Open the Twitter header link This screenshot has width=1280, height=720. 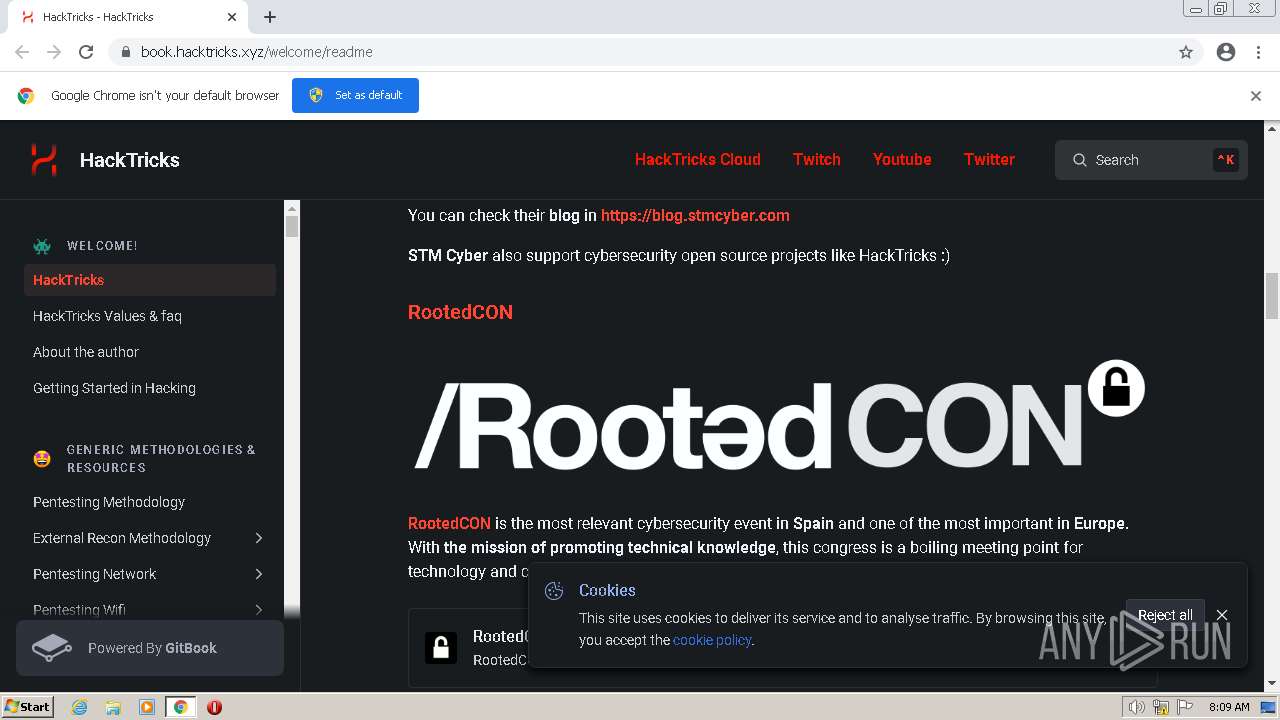989,160
